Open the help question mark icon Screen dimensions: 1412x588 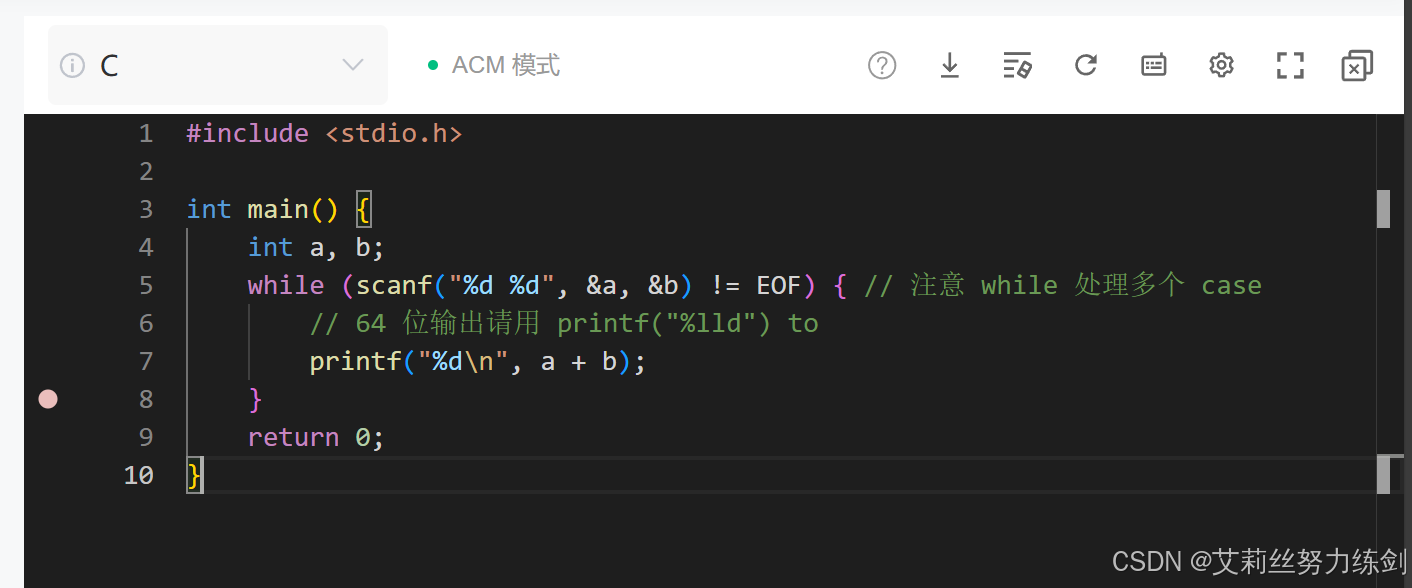point(882,65)
